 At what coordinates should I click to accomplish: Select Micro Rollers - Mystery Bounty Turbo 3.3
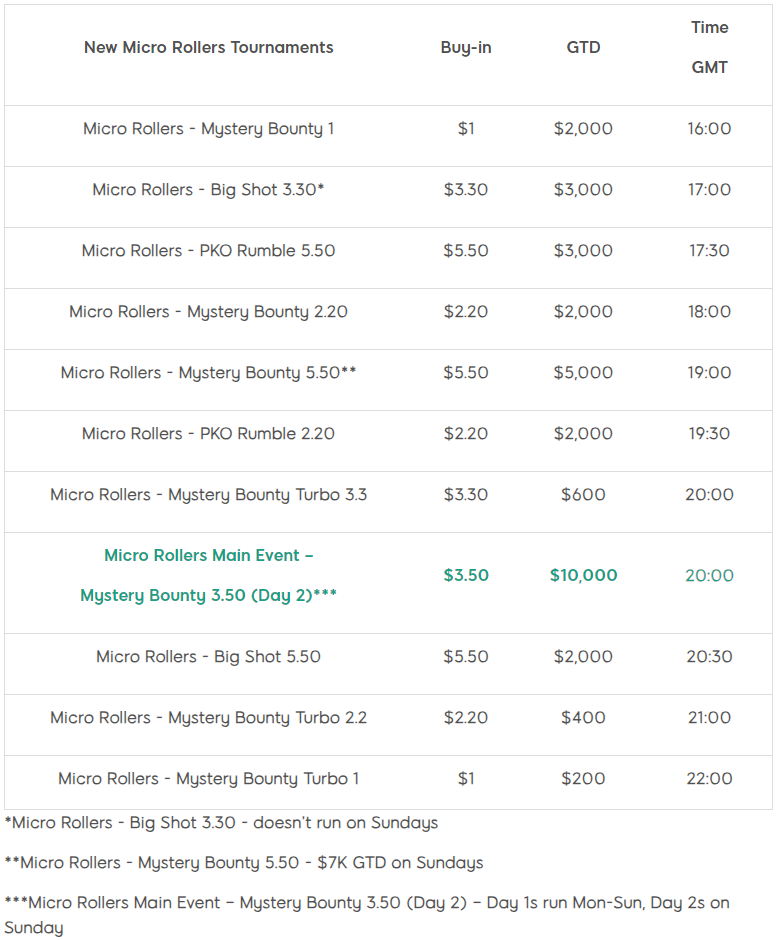(x=208, y=495)
